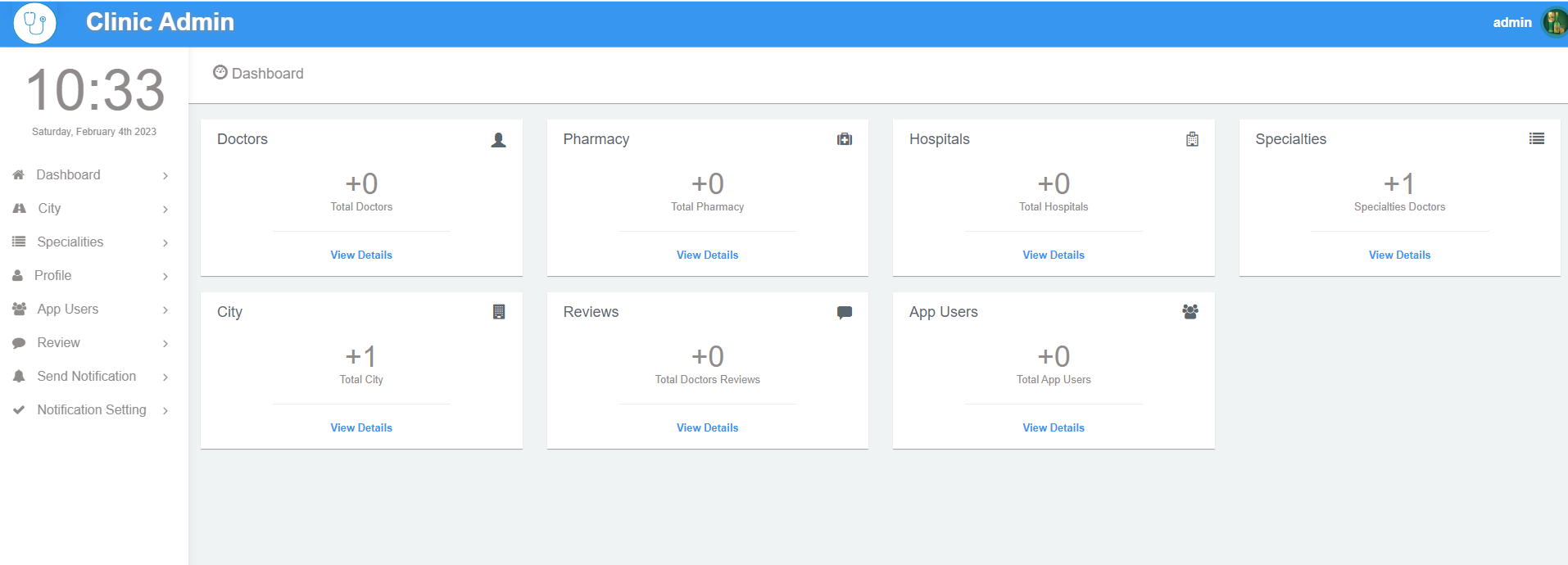The height and width of the screenshot is (565, 1568).
Task: Click the Total Doctors Reviews count
Action: (708, 356)
